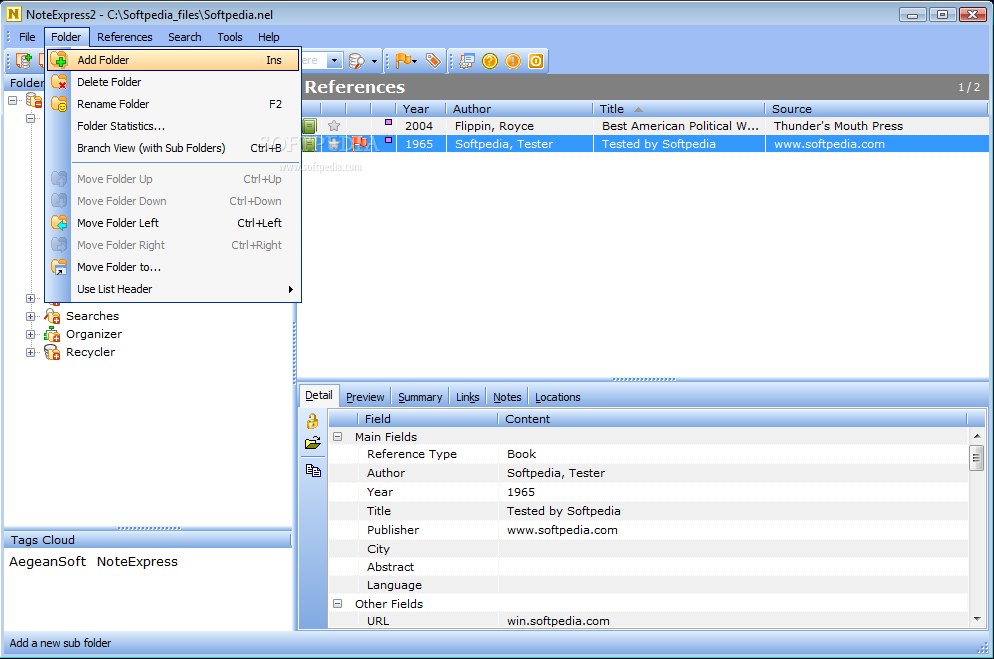Image resolution: width=994 pixels, height=659 pixels.
Task: Click the Organizer folder icon
Action: tap(52, 334)
